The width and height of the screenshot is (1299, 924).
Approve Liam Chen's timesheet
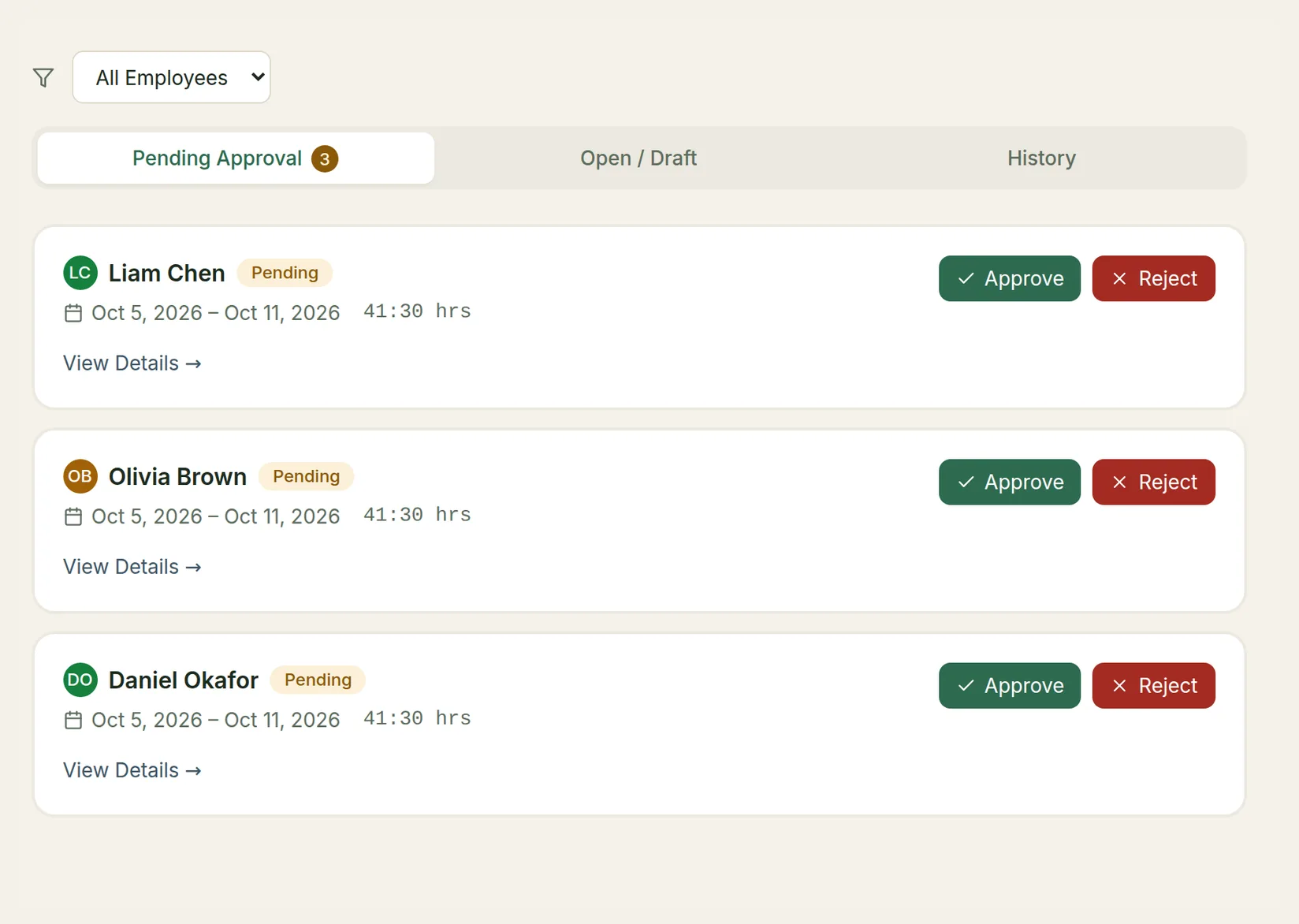coord(1010,278)
